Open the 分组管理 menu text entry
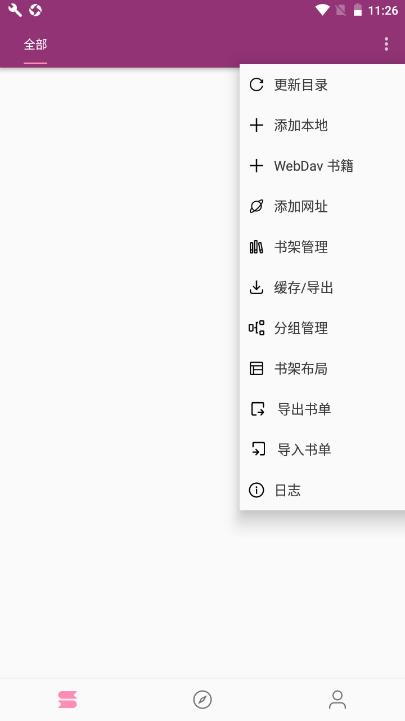 [x=301, y=328]
